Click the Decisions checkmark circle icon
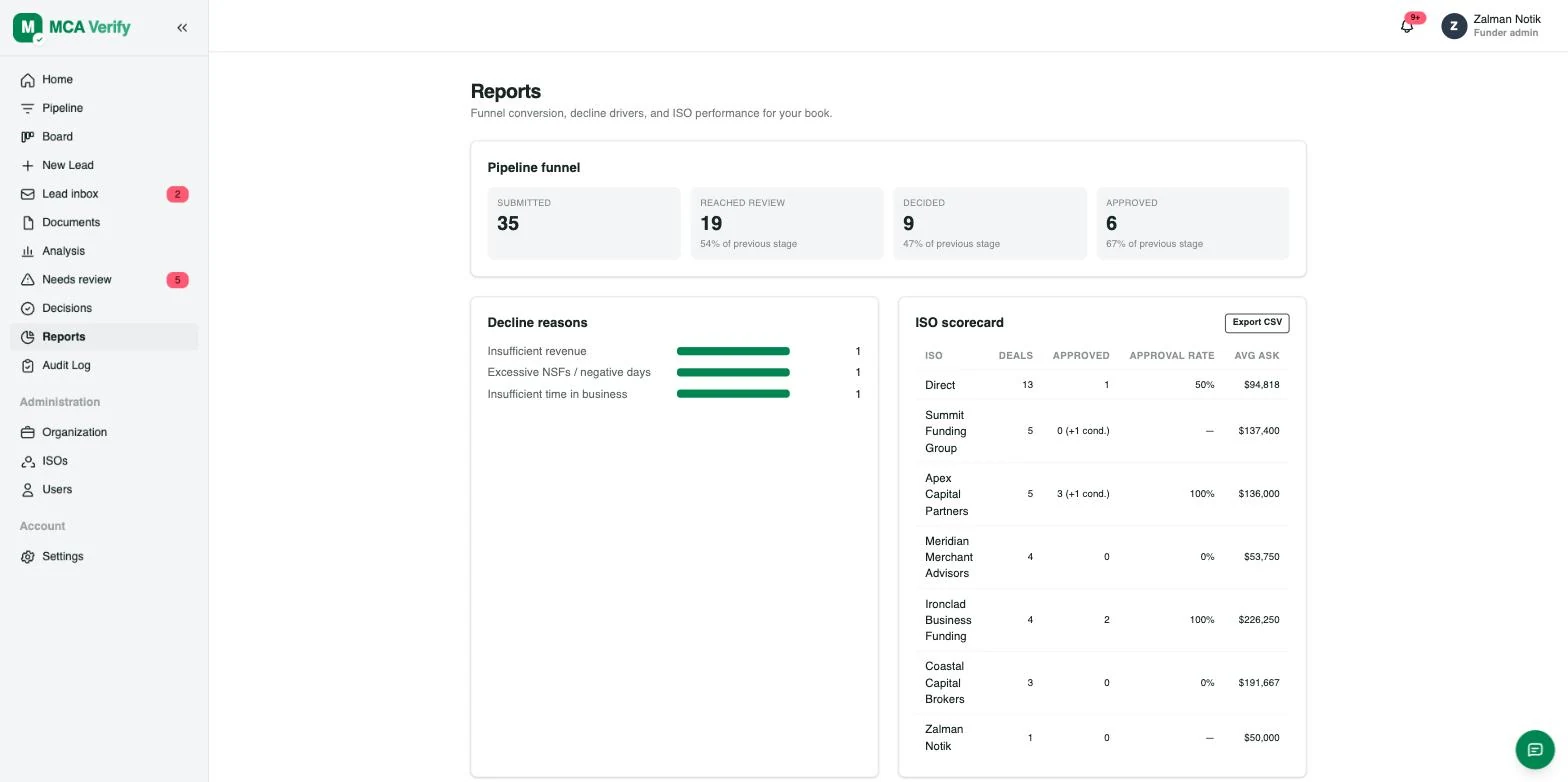The width and height of the screenshot is (1568, 782). pos(28,309)
